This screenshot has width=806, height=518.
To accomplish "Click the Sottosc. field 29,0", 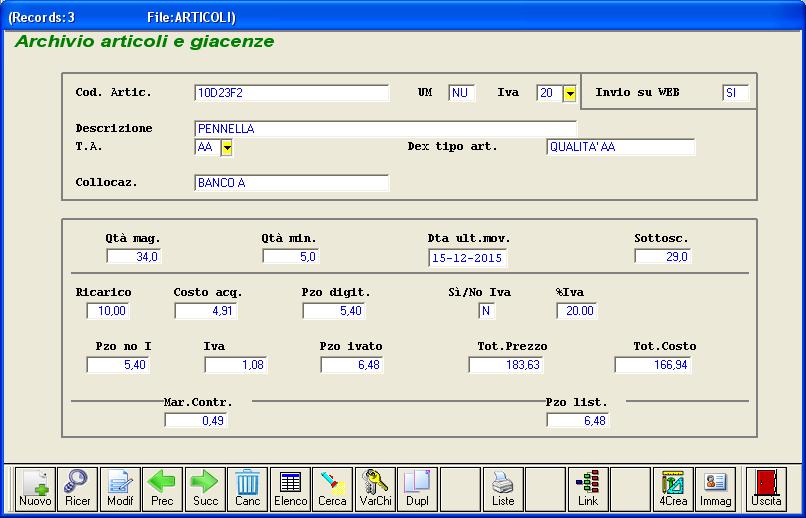I will (x=663, y=256).
